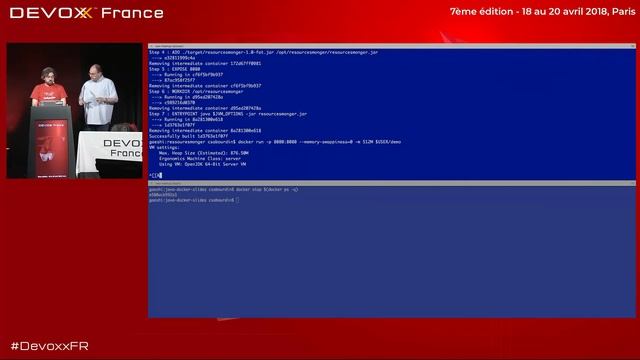Screen dimensions: 640x360
Task: Click the upper terminal window title bar
Action: [x=392, y=46]
